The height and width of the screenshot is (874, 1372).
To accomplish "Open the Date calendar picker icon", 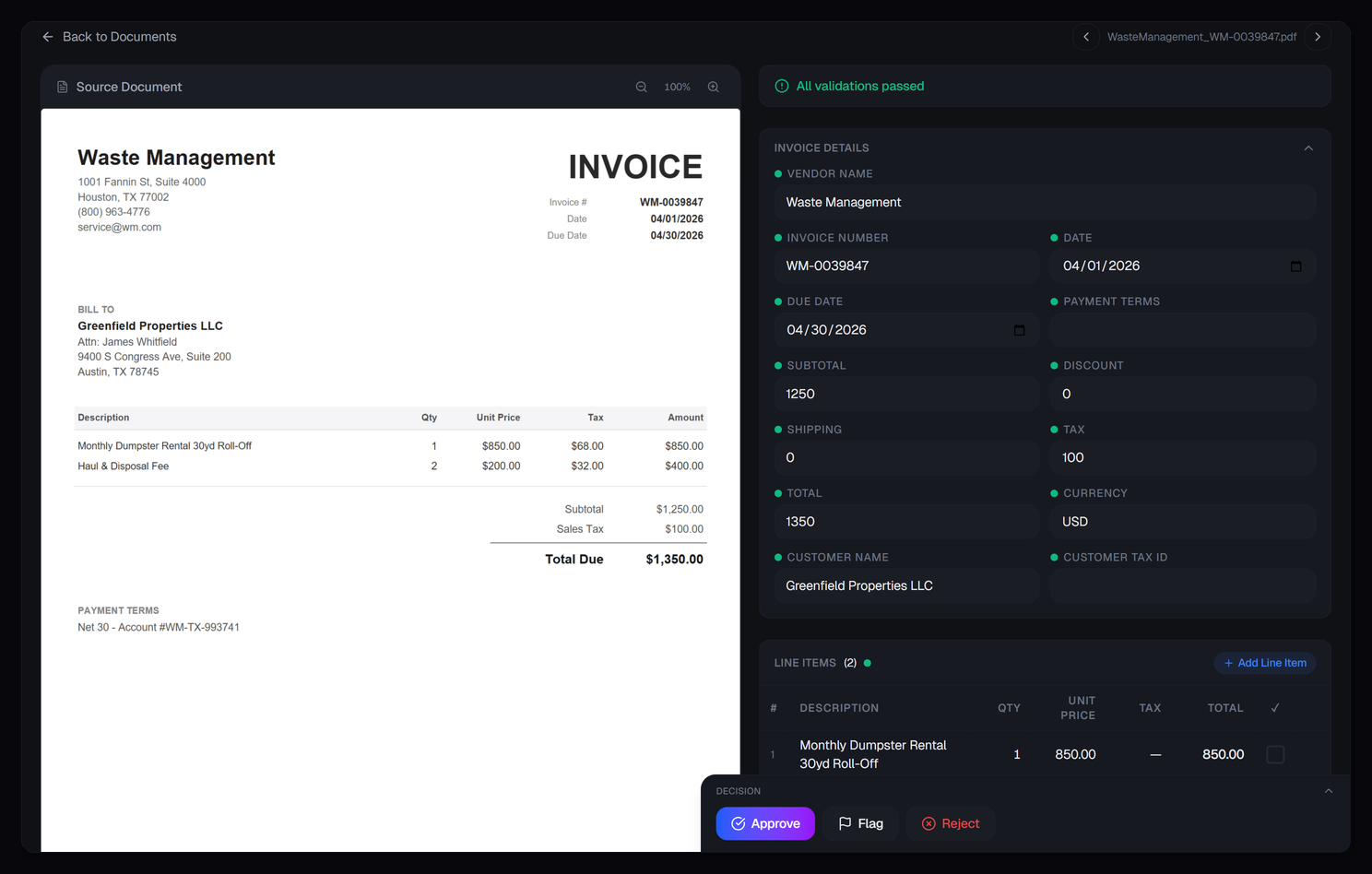I will [1295, 266].
